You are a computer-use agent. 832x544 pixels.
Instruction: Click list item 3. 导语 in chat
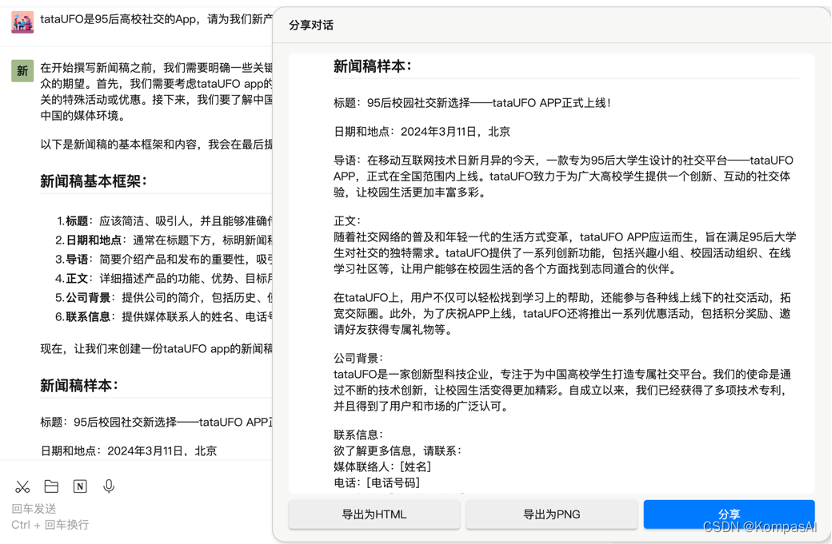[164, 259]
